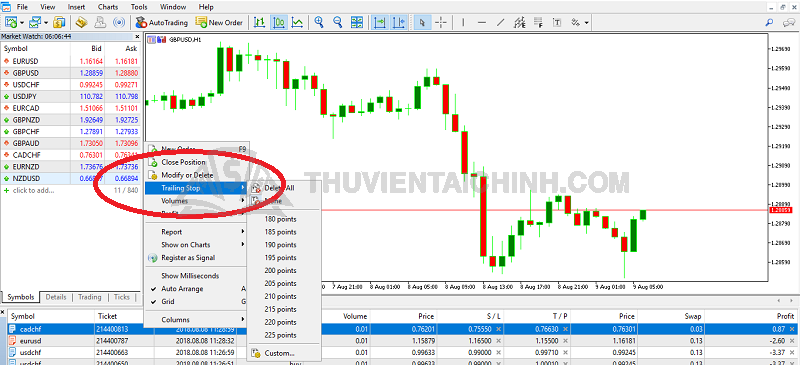
Task: Select the standard arrow cursor tool
Action: (422, 22)
